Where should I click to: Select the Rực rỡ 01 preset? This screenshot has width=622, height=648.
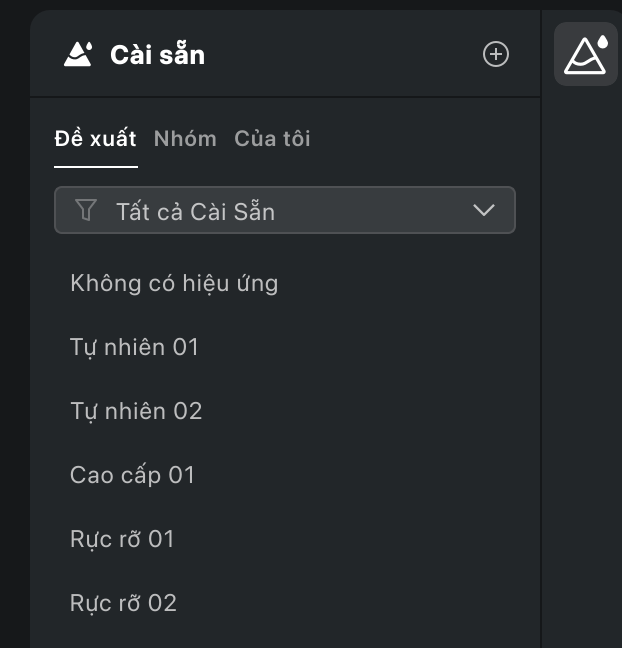(122, 539)
